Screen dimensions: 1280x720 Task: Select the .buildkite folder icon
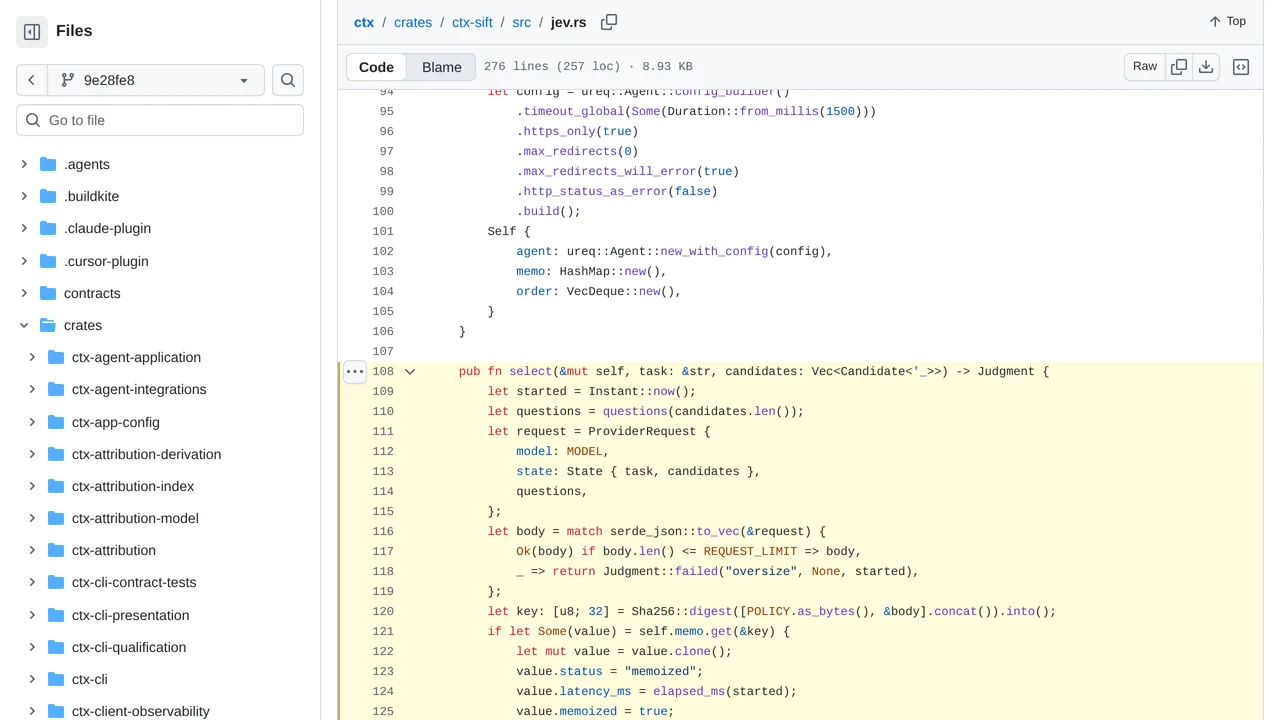coord(48,196)
